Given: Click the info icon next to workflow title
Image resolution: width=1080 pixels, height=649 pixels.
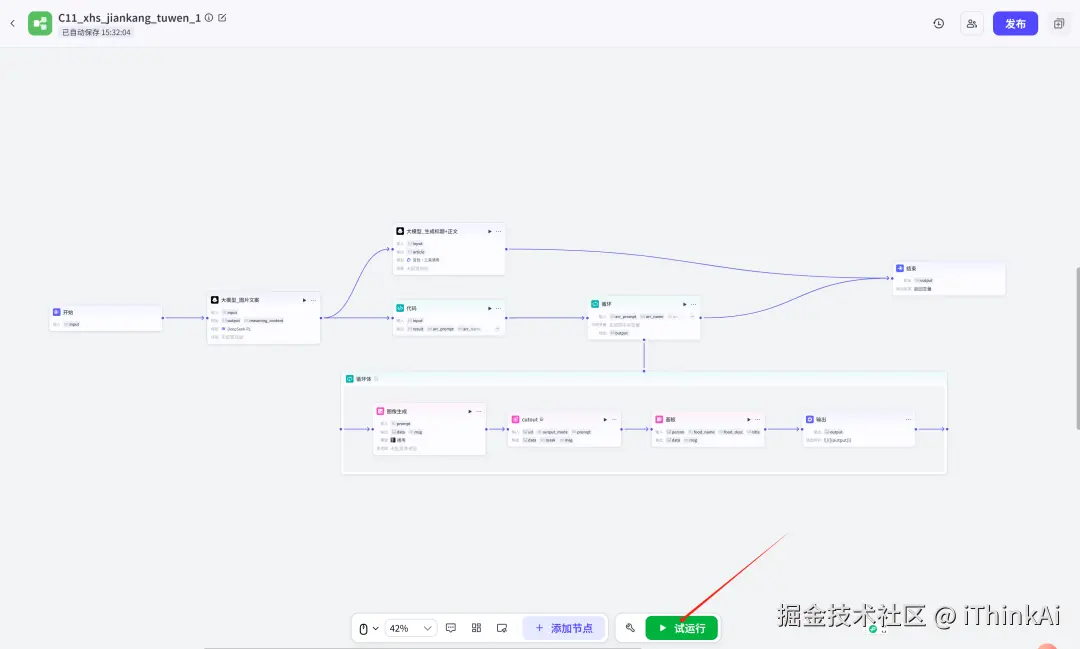Looking at the screenshot, I should (208, 17).
